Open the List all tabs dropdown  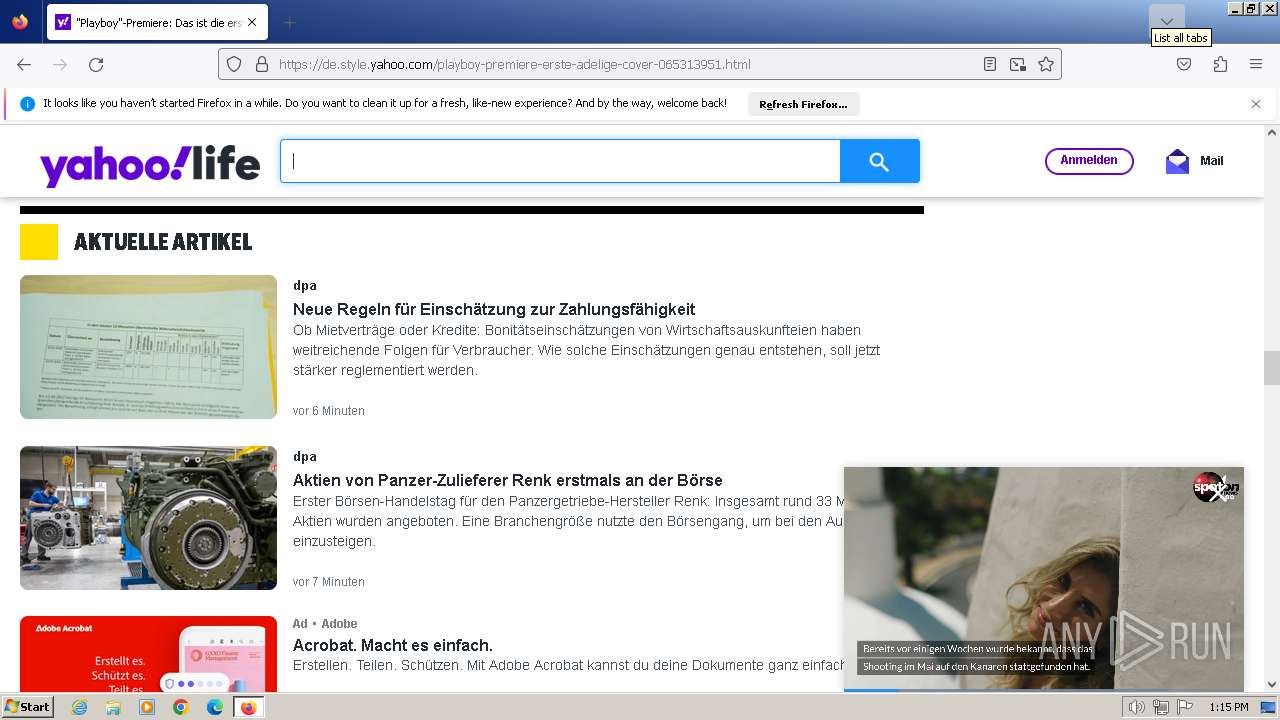[1166, 21]
